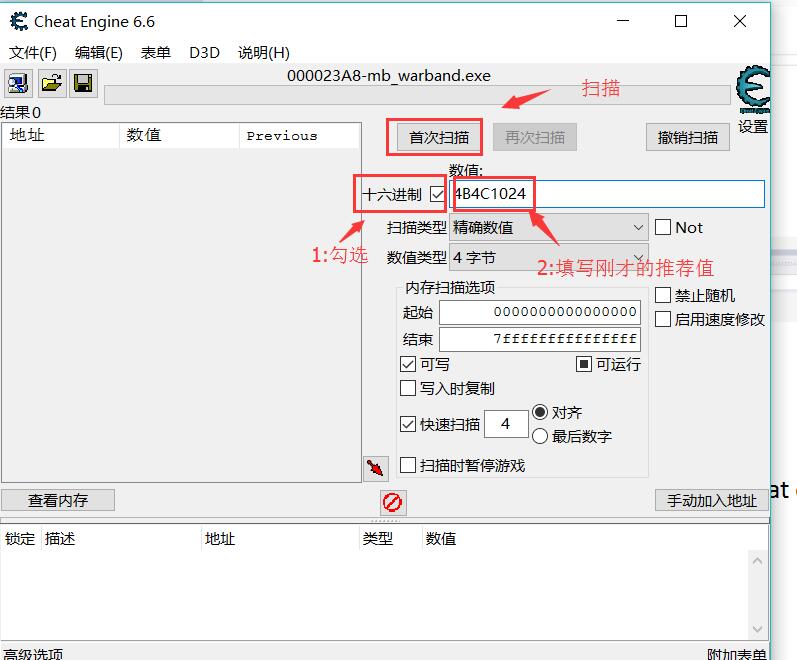
Task: Select the 对齐 radio button
Action: 540,412
